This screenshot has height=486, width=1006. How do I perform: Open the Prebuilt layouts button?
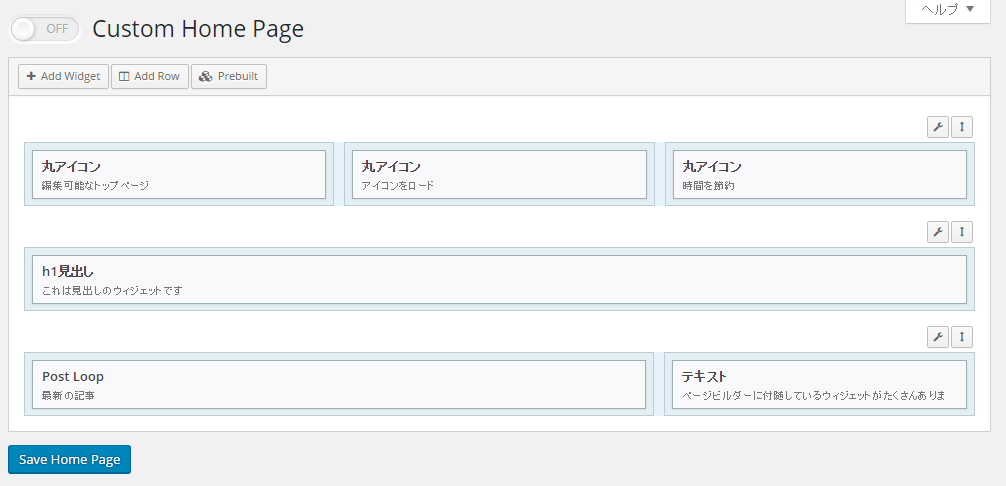(229, 76)
